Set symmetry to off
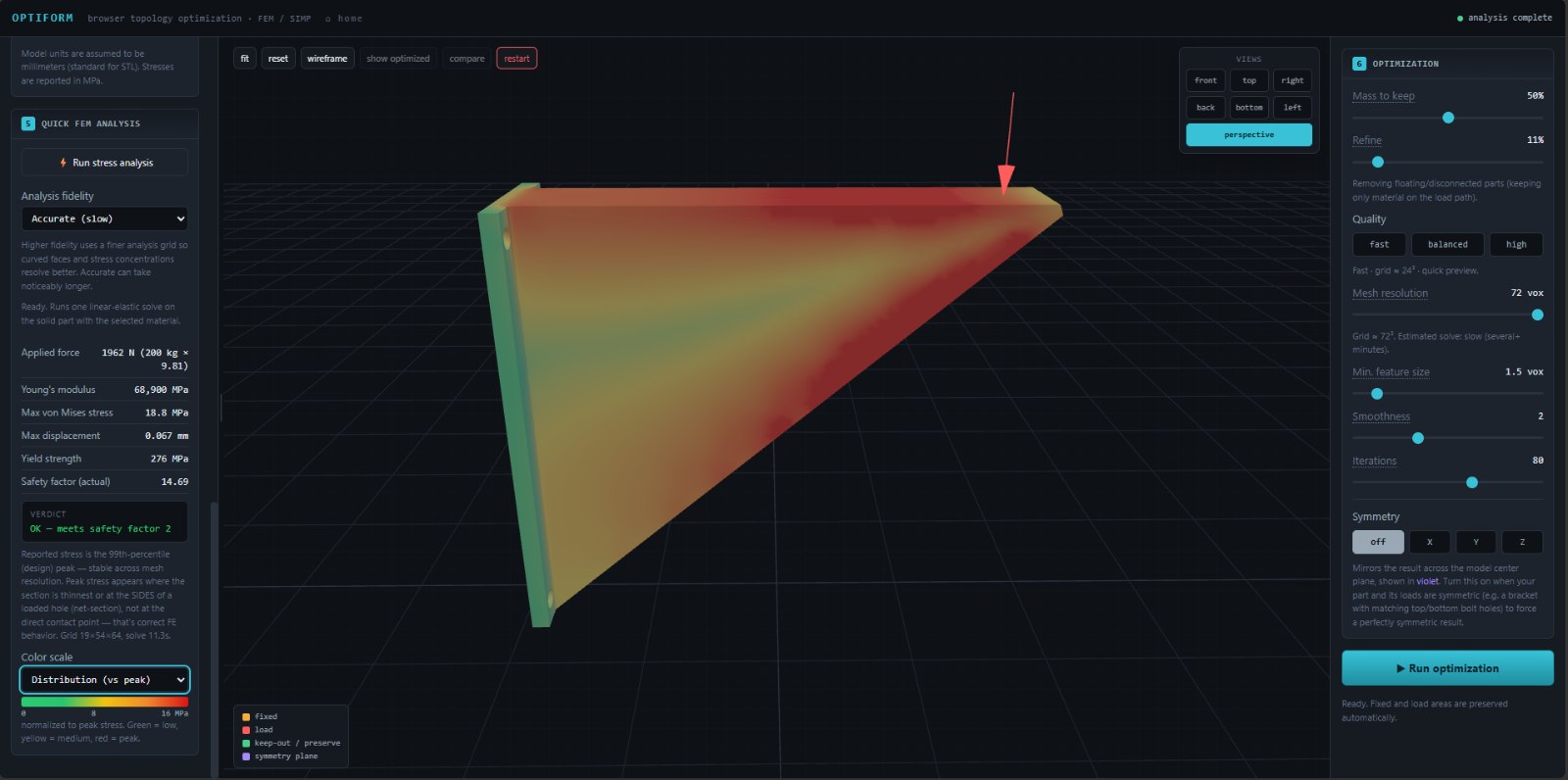 1378,542
